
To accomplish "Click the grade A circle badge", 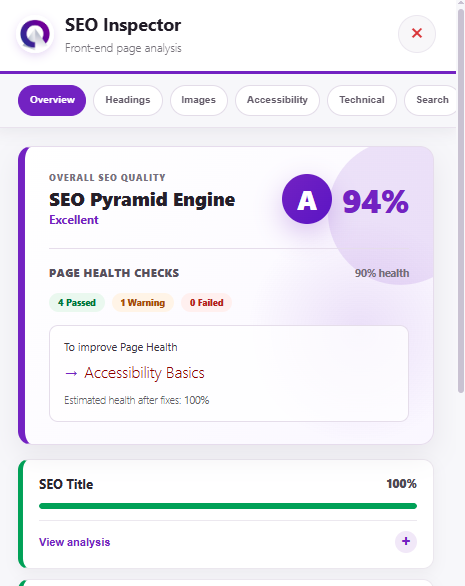I will (x=307, y=199).
